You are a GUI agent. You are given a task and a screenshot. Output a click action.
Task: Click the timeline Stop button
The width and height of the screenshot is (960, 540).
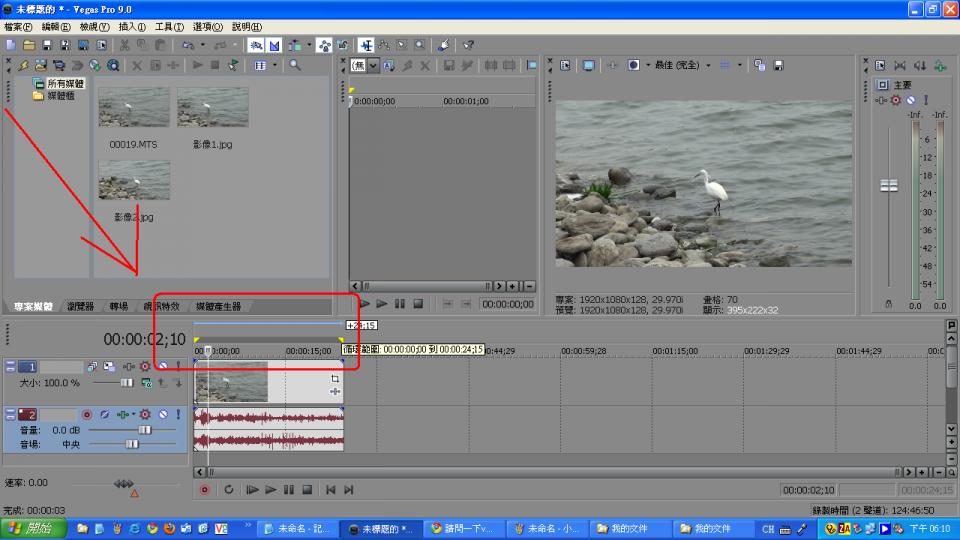pyautogui.click(x=308, y=490)
